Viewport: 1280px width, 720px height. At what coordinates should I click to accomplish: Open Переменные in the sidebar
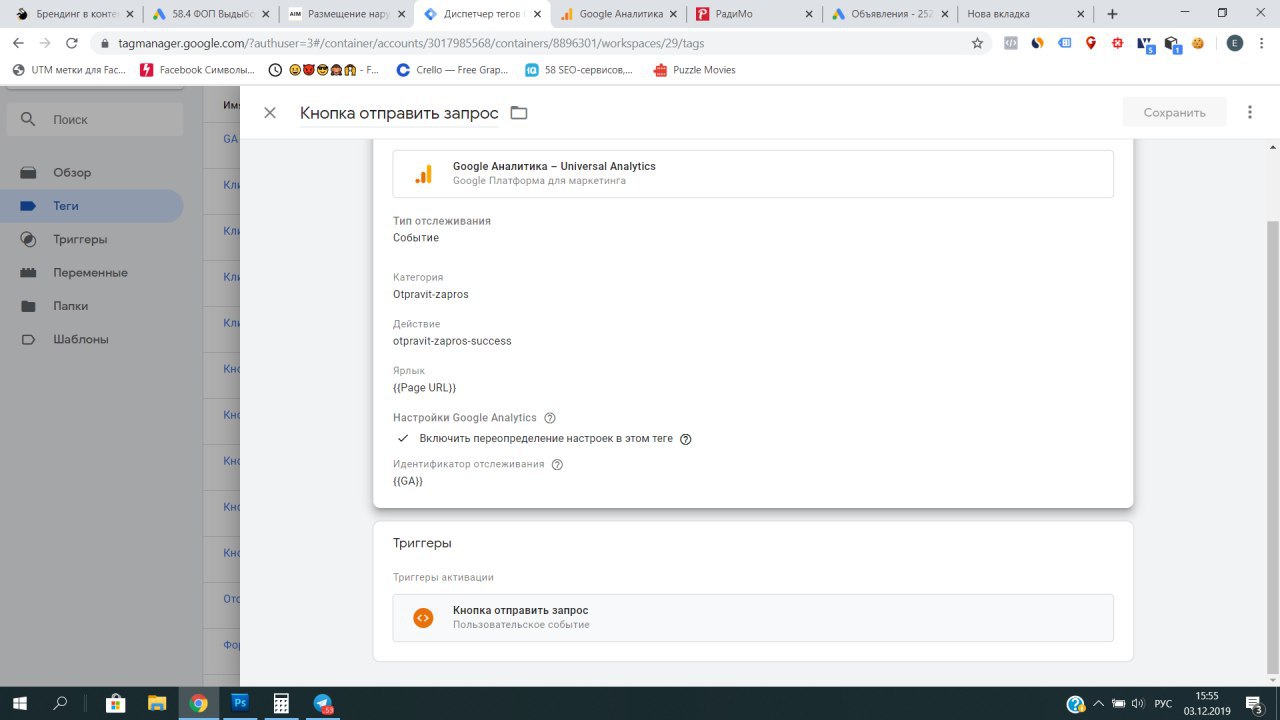tap(92, 273)
